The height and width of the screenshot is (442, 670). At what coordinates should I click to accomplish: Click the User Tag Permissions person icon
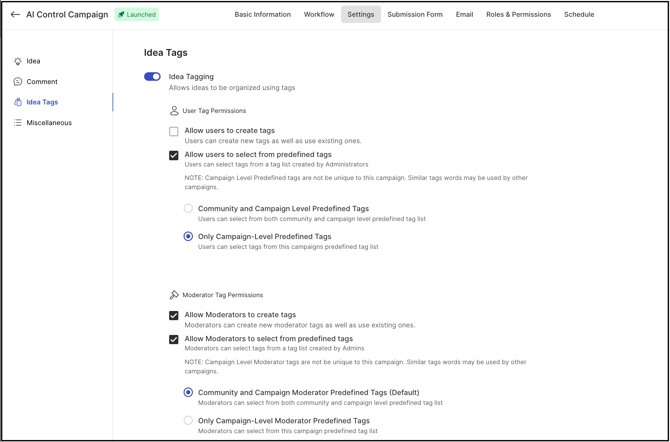point(174,111)
